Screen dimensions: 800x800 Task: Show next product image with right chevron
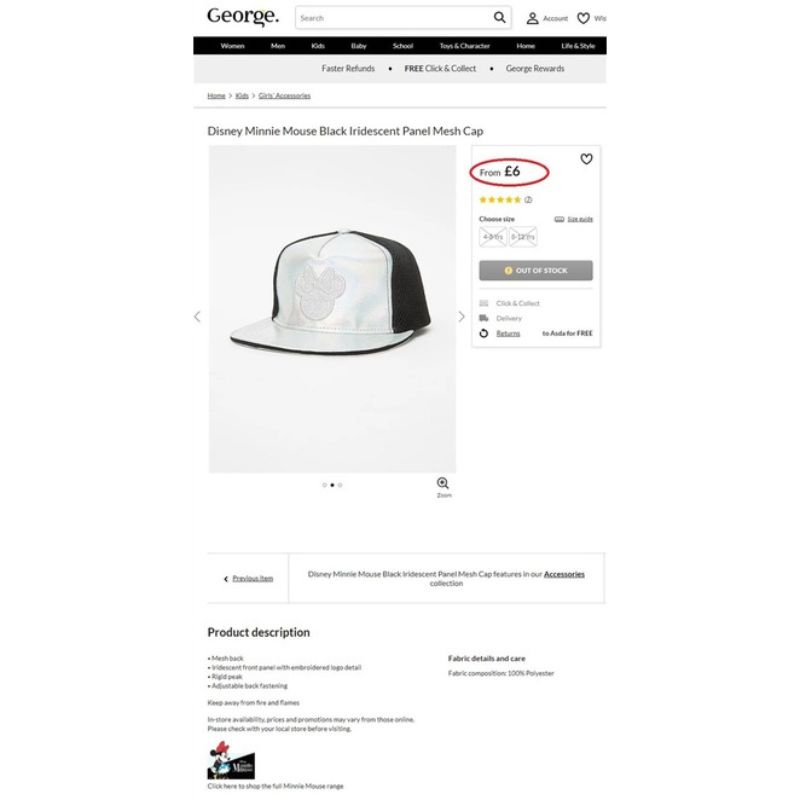(461, 317)
